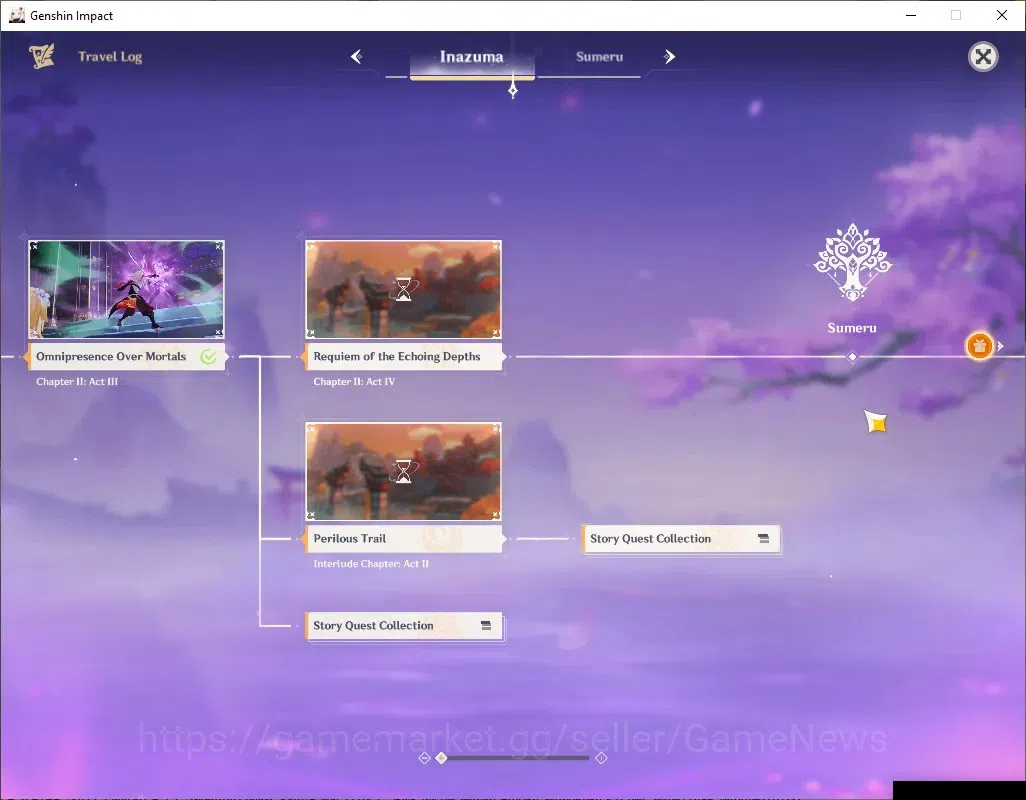Close the Travel Log with X button
The height and width of the screenshot is (800, 1026).
(983, 57)
